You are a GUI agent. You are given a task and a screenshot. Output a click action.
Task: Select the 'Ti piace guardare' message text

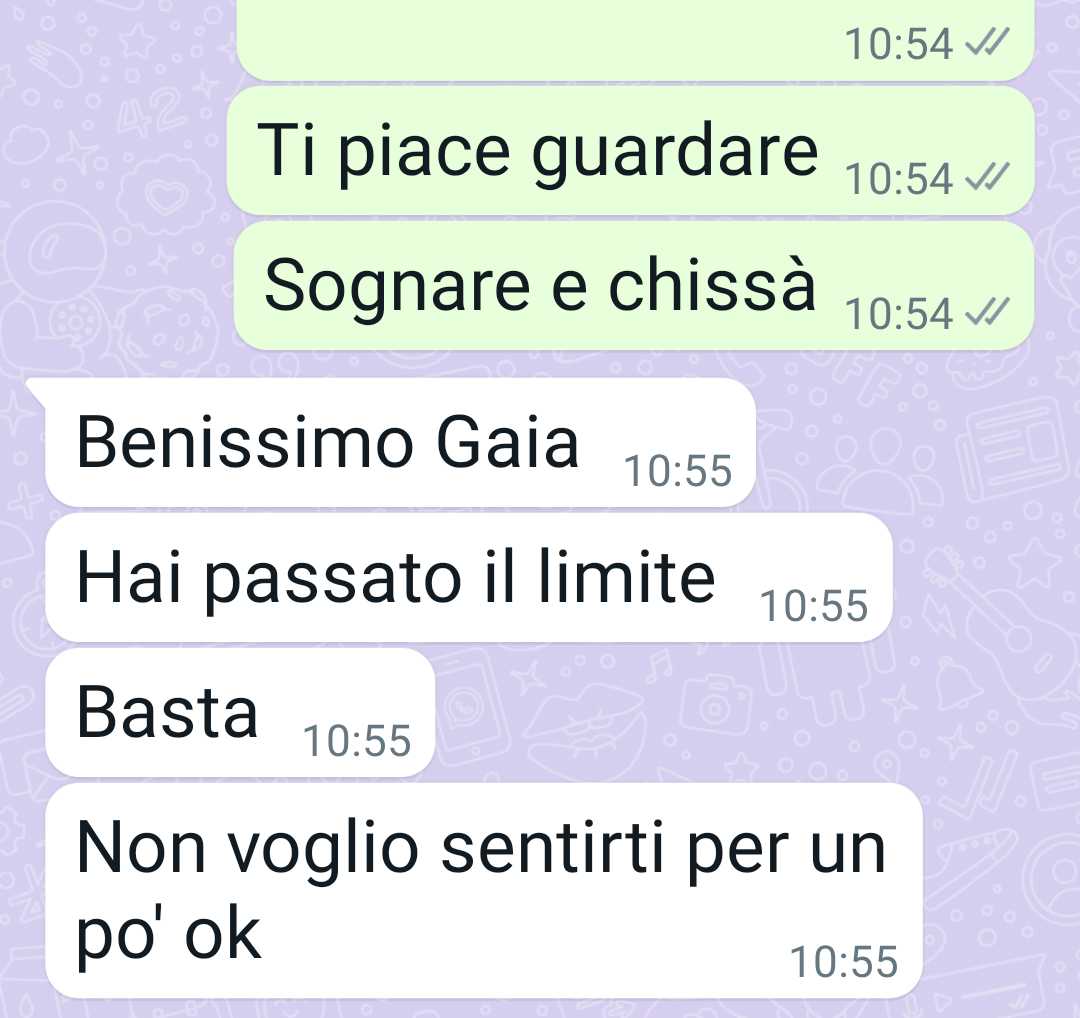pyautogui.click(x=537, y=151)
